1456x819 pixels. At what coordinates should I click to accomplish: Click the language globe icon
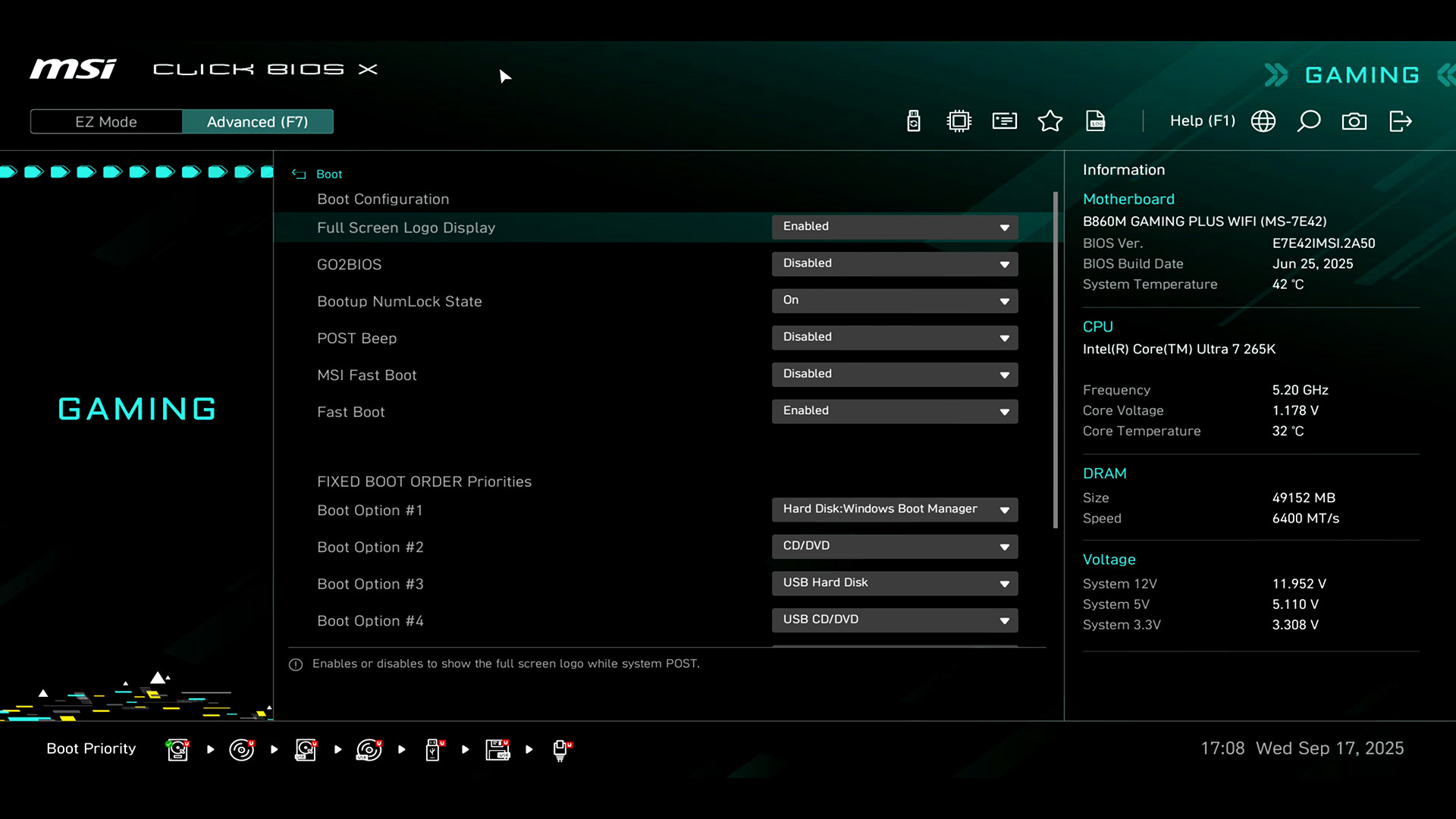pos(1263,121)
